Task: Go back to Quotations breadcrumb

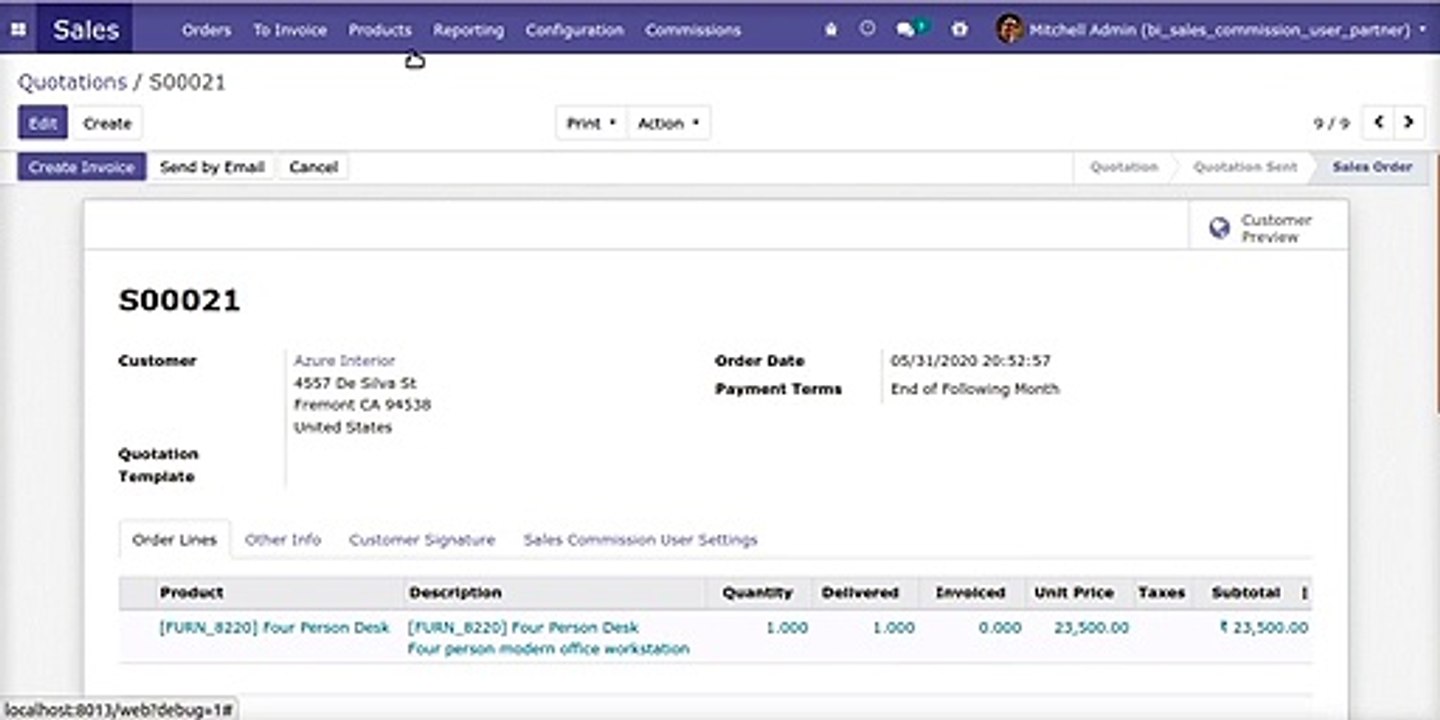Action: click(72, 82)
